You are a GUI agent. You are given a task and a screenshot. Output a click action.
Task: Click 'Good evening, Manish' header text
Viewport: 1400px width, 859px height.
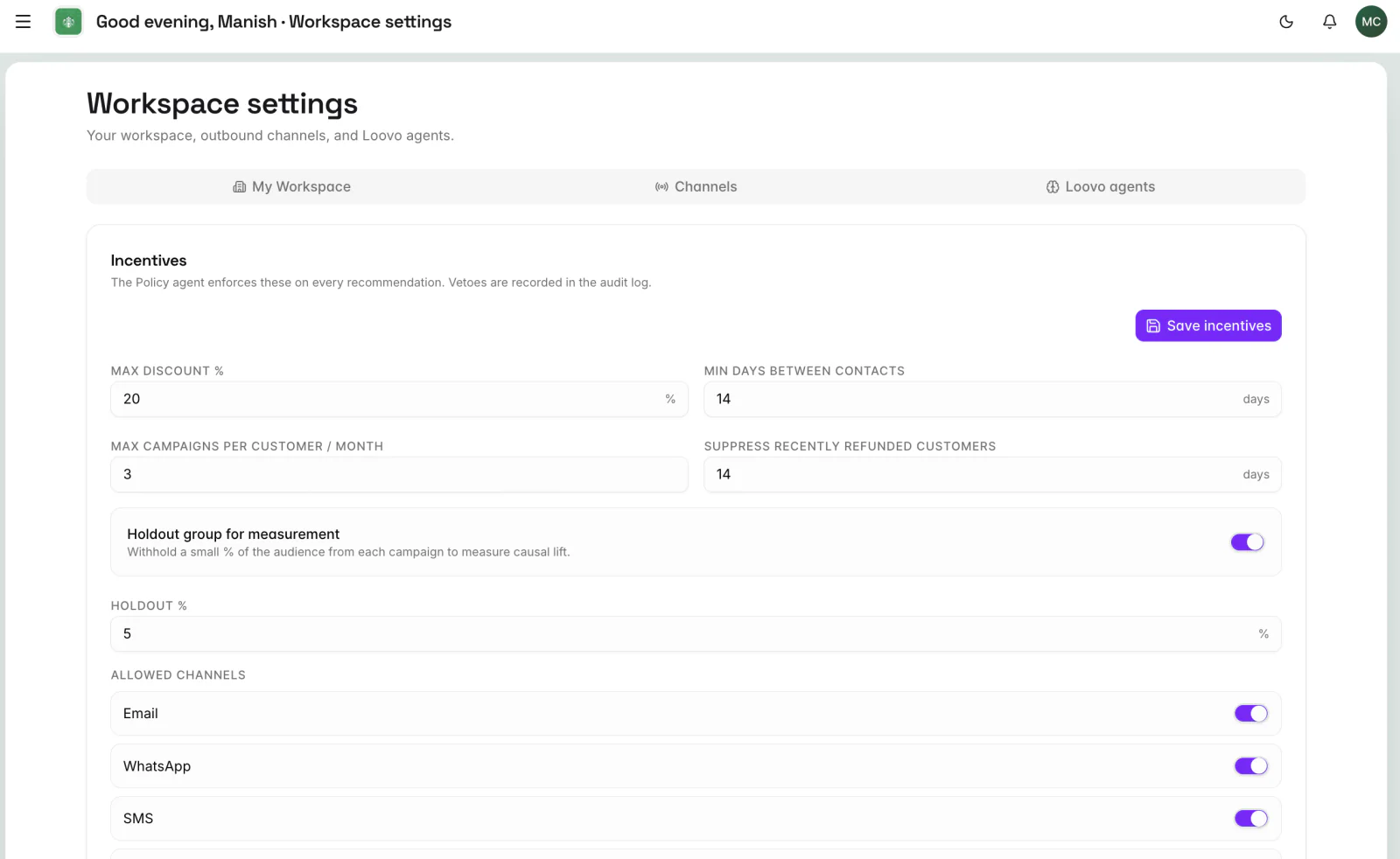[186, 22]
